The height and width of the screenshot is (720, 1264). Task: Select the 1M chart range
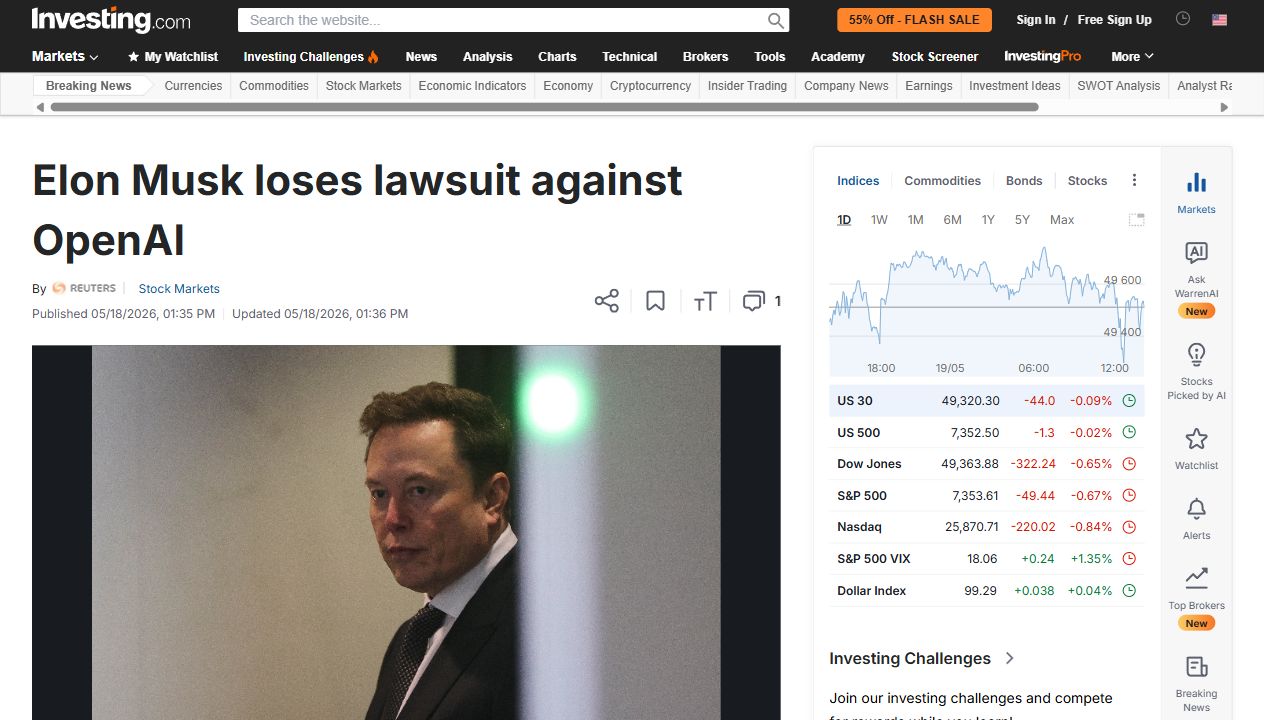[x=915, y=220]
